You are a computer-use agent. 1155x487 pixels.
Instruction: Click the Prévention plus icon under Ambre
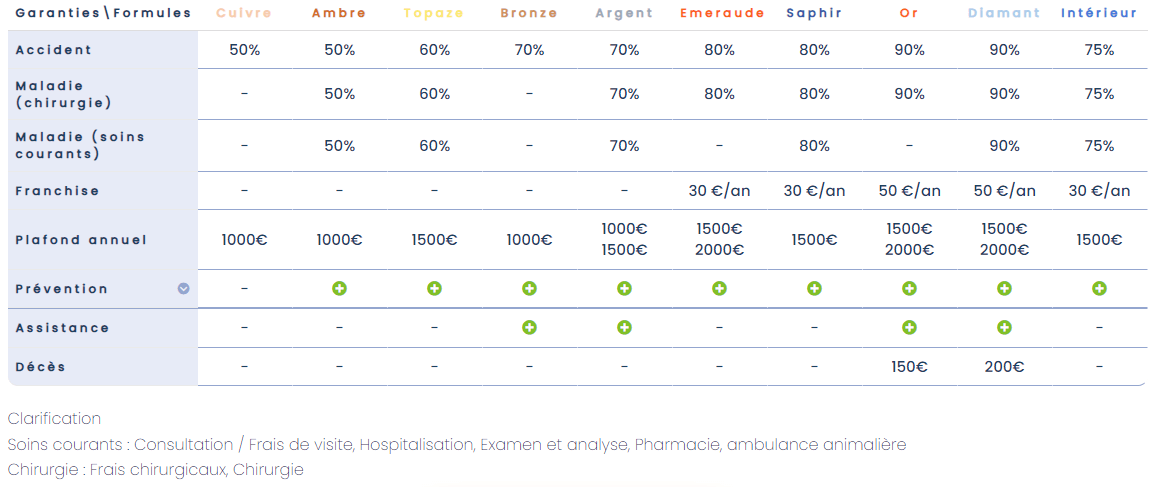coord(339,289)
